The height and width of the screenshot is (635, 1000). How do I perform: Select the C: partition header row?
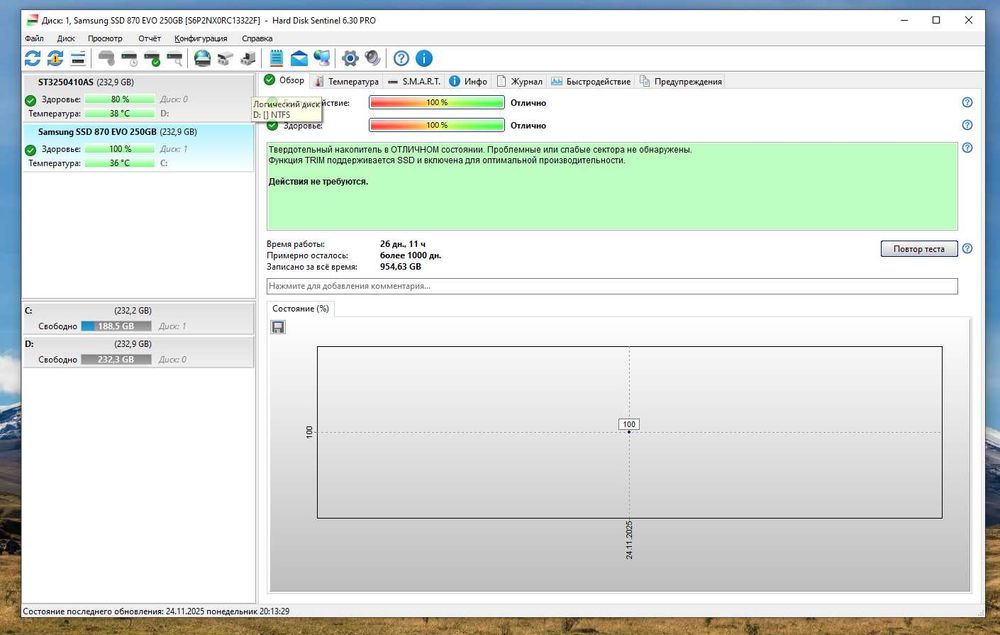pyautogui.click(x=138, y=310)
